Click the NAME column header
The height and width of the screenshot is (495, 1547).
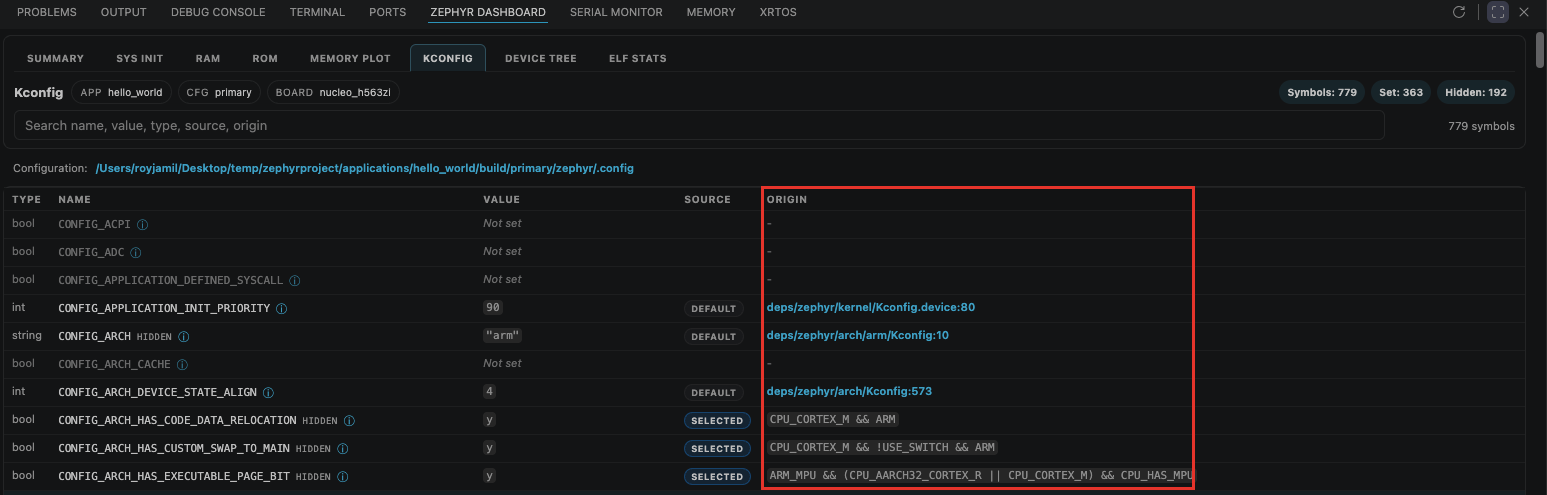(x=75, y=200)
